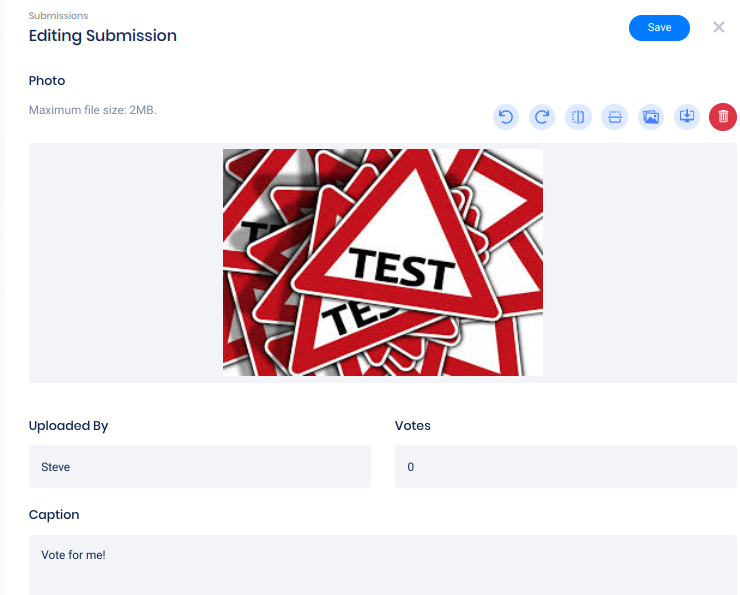
Task: Click the Uploaded By label
Action: click(x=68, y=425)
